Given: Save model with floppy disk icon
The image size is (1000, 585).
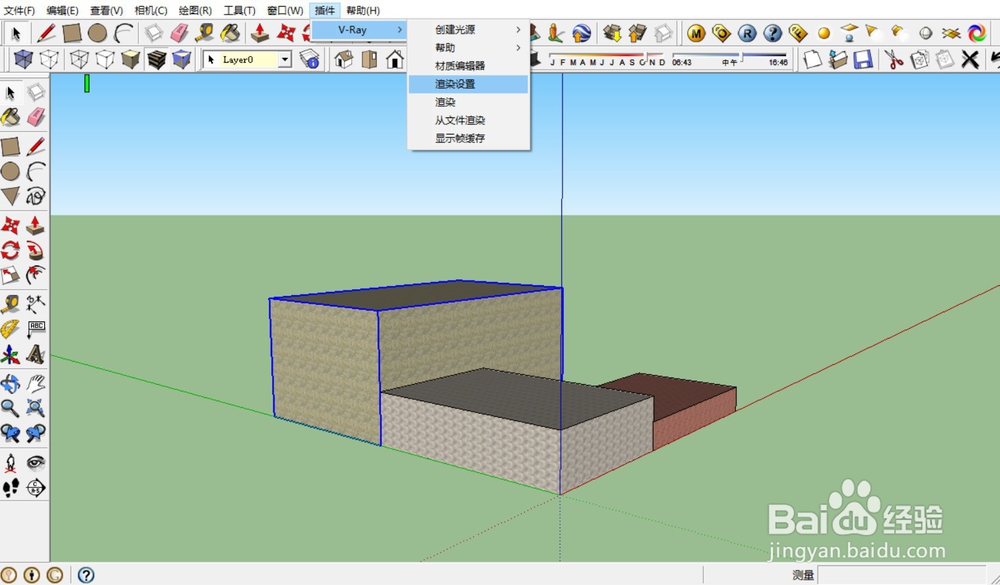Looking at the screenshot, I should pos(863,59).
